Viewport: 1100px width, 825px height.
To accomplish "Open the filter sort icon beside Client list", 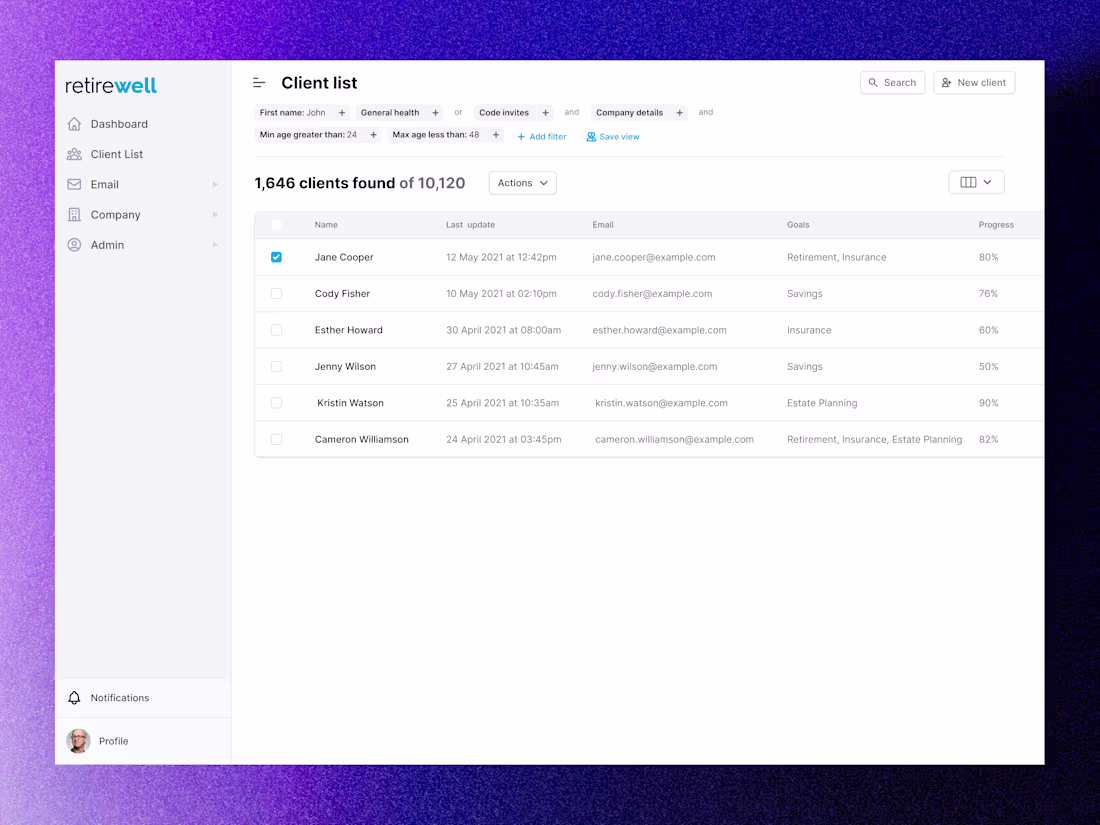I will 259,82.
